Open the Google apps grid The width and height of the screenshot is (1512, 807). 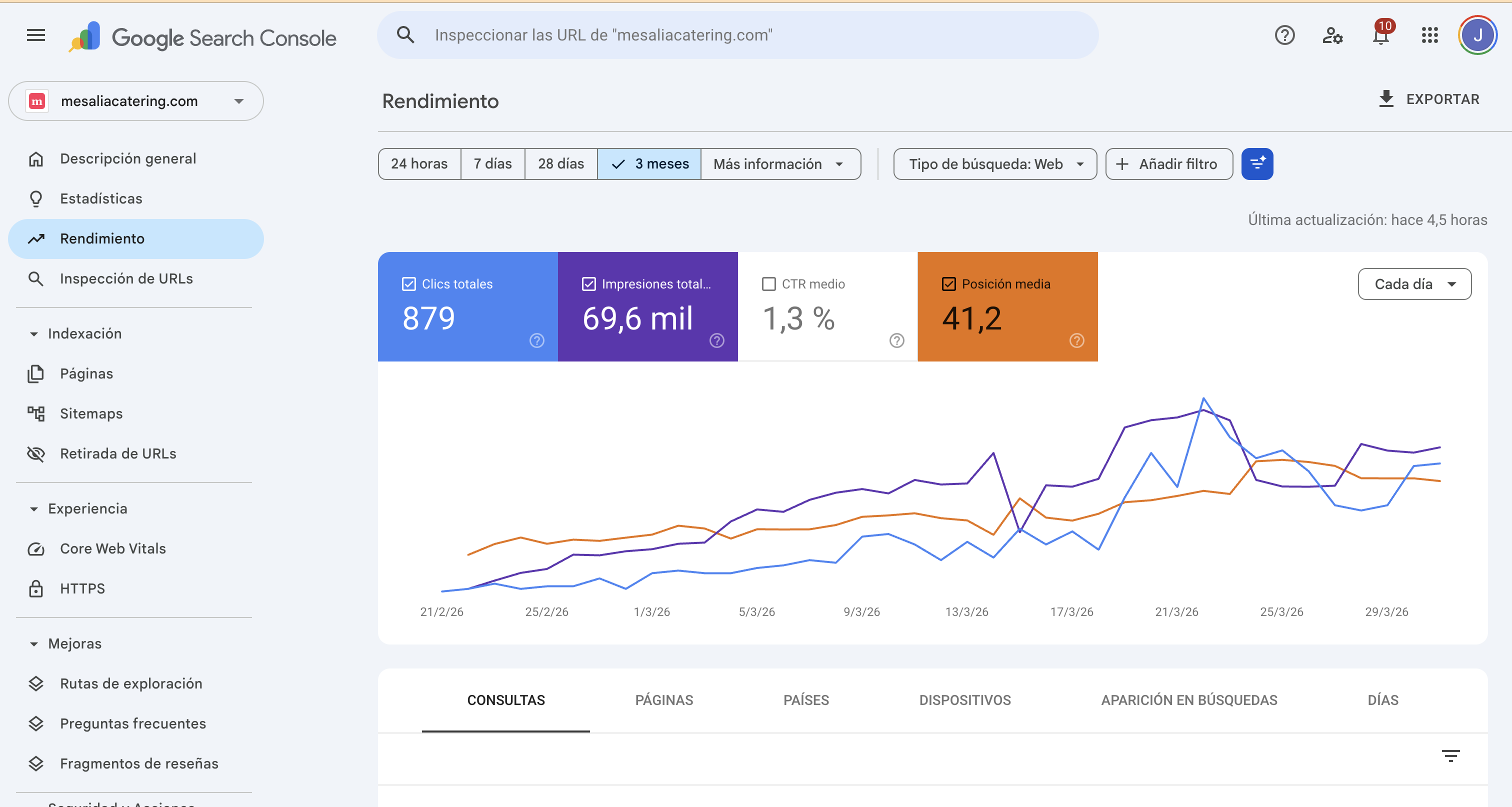point(1430,35)
